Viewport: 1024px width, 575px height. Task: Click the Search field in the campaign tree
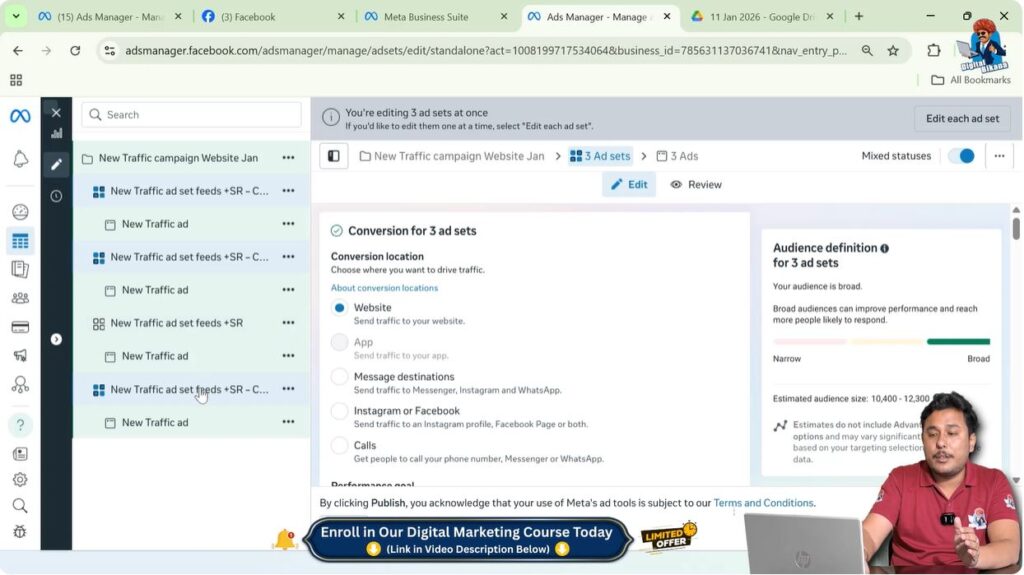(191, 114)
